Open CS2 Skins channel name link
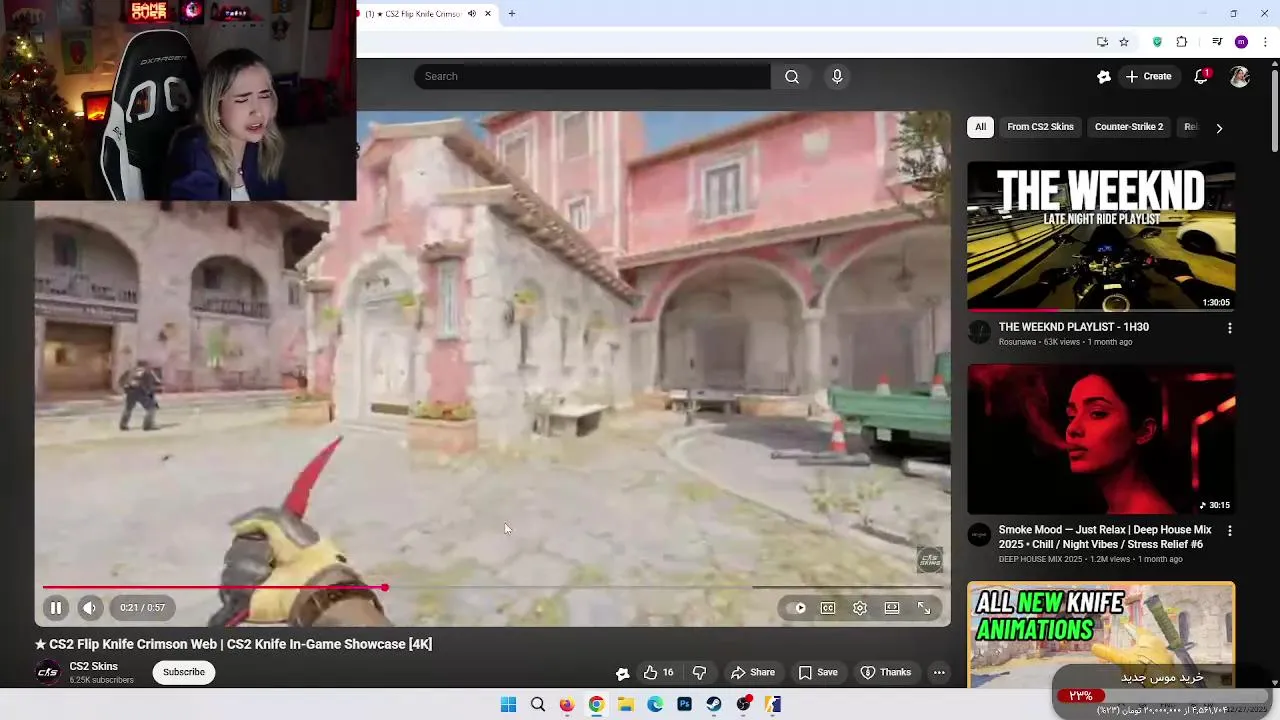Image resolution: width=1280 pixels, height=720 pixels. [93, 666]
